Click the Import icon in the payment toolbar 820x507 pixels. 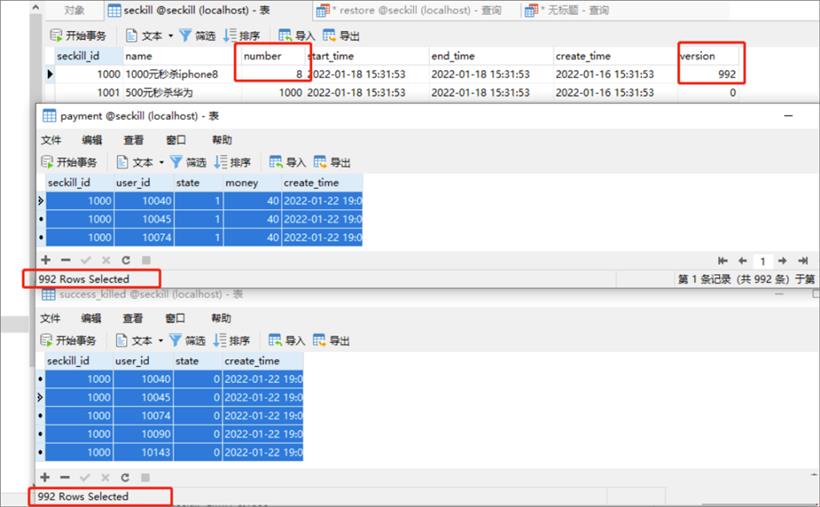[x=287, y=162]
